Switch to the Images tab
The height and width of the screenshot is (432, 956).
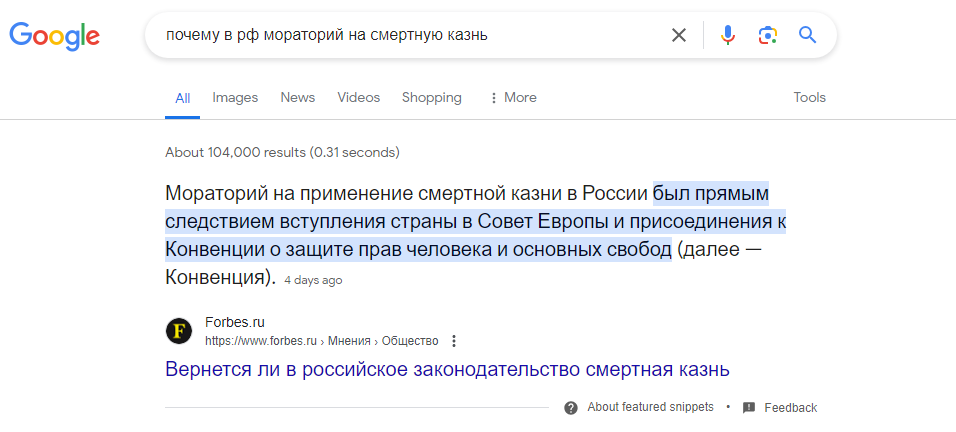(x=235, y=97)
